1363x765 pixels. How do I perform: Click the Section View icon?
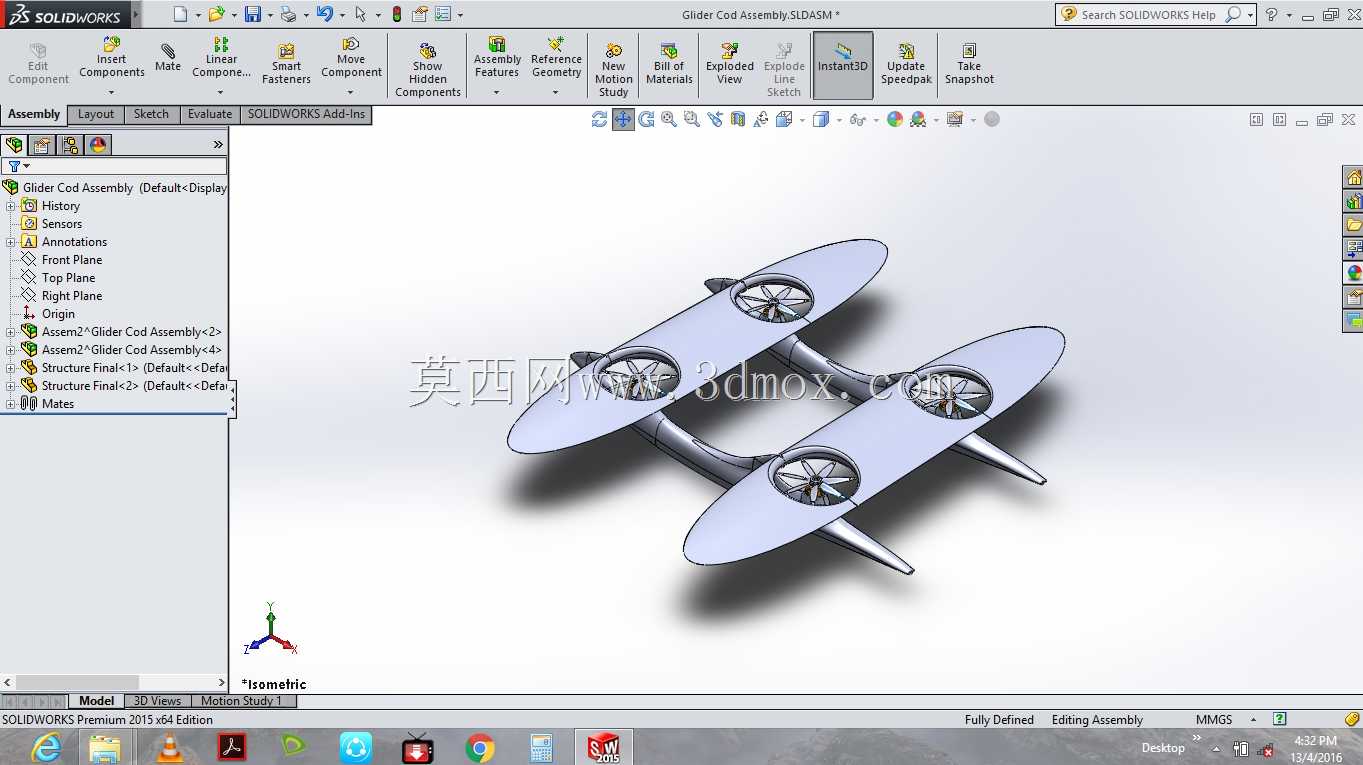(738, 119)
